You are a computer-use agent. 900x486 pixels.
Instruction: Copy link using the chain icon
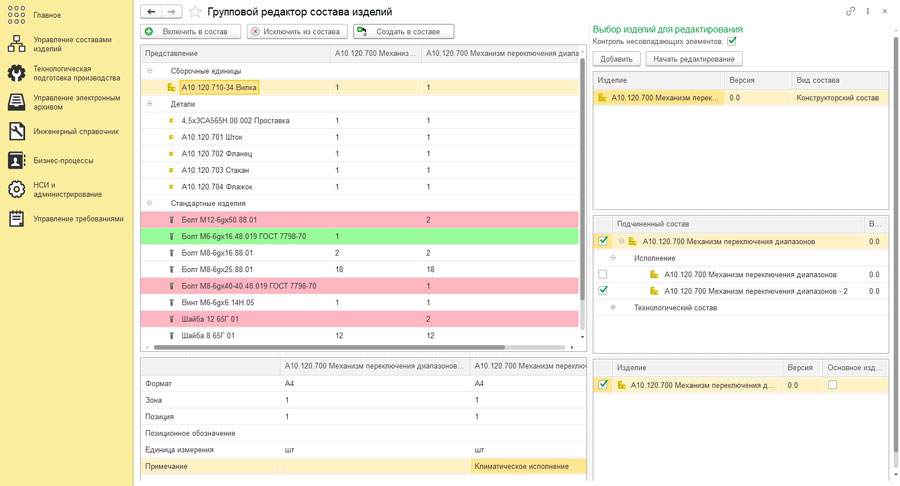(850, 12)
